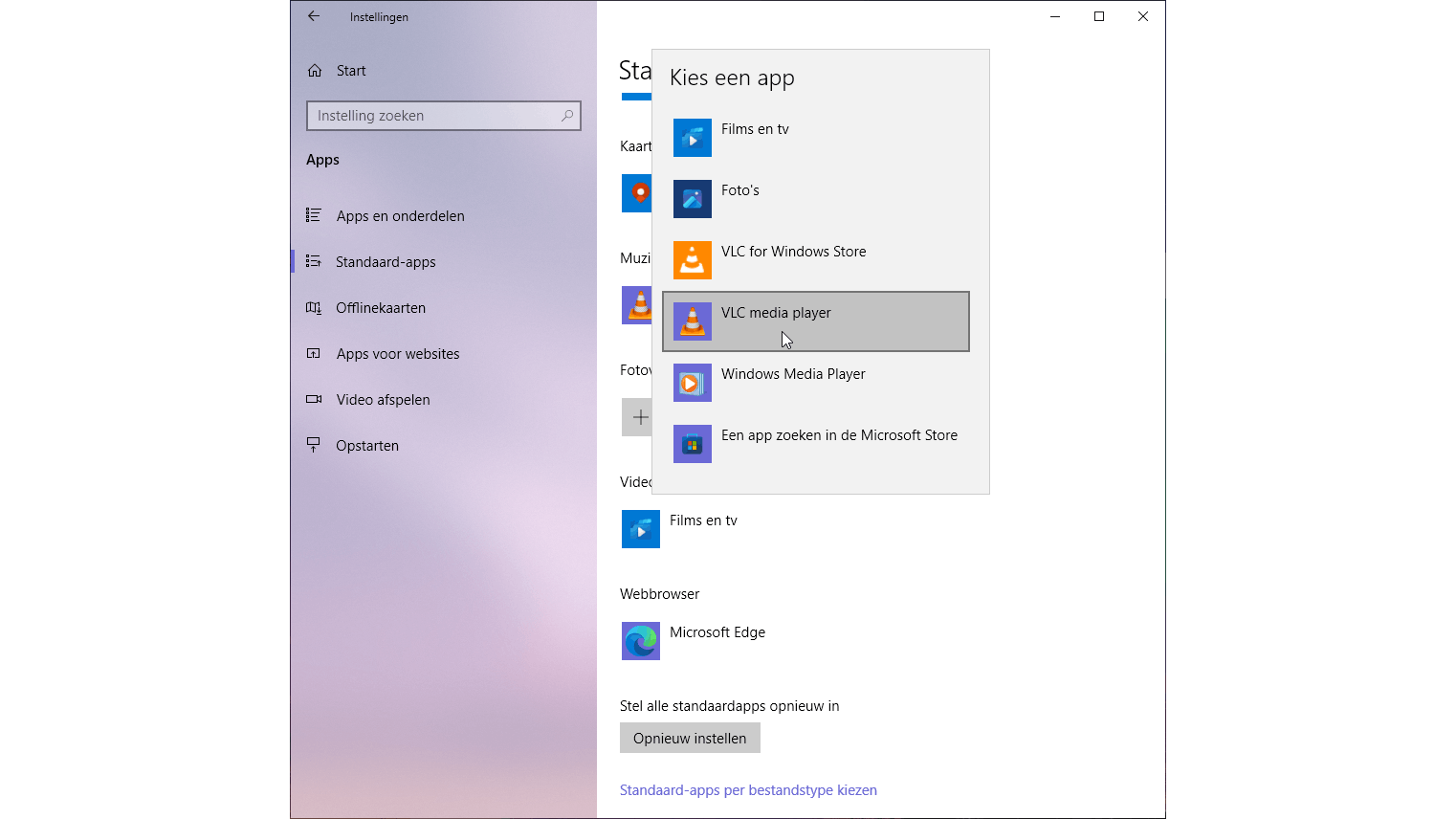Viewport: 1456px width, 819px height.
Task: Close the Instellingen window
Action: 1143,16
